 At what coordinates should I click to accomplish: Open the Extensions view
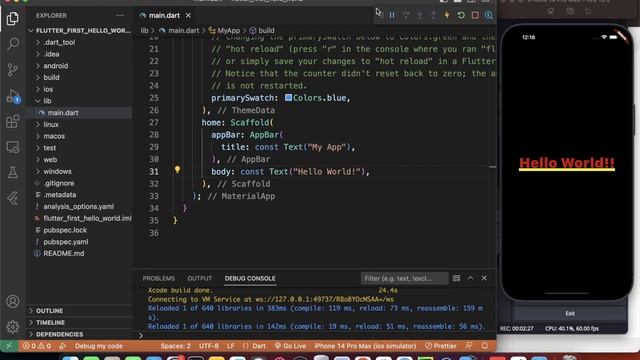[x=12, y=121]
